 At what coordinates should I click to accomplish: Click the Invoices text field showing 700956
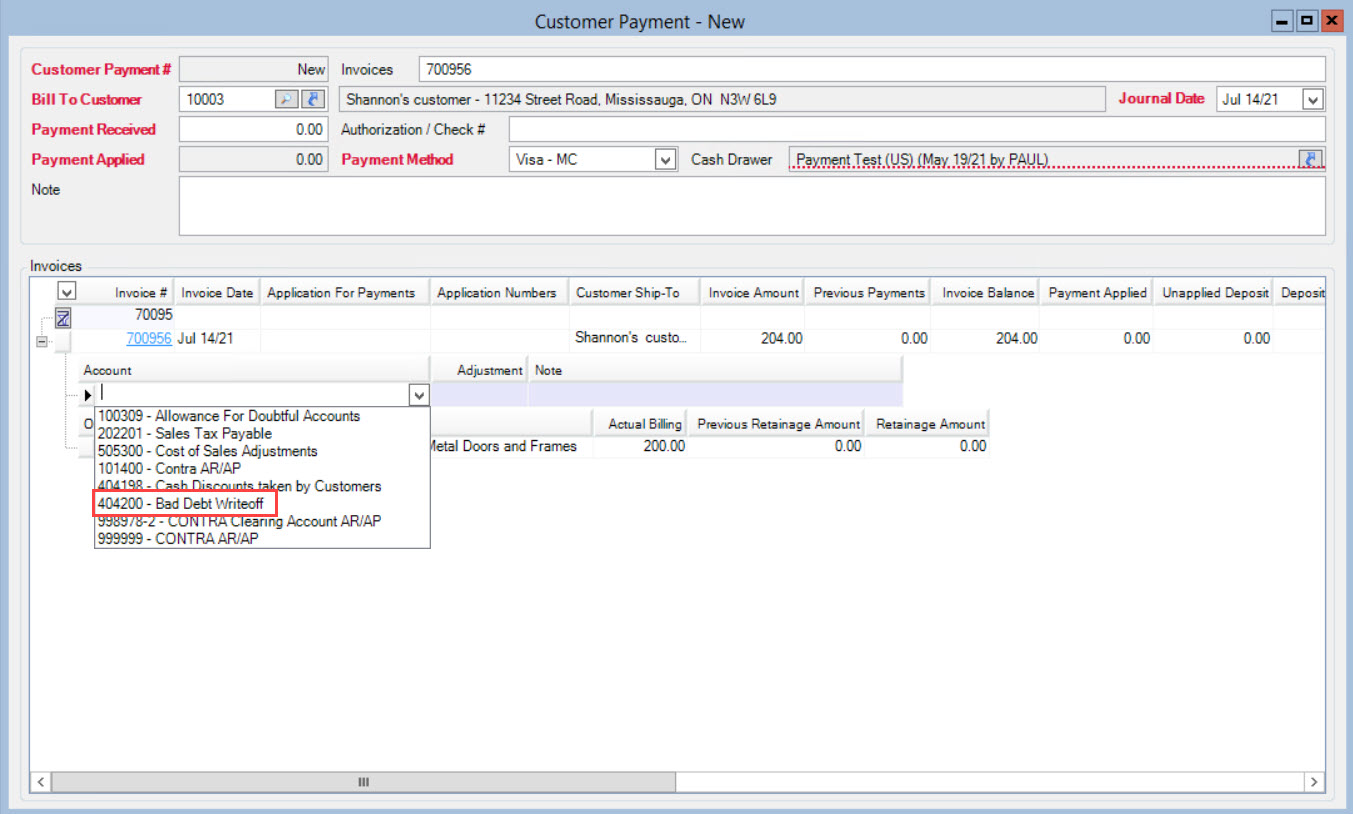click(872, 69)
